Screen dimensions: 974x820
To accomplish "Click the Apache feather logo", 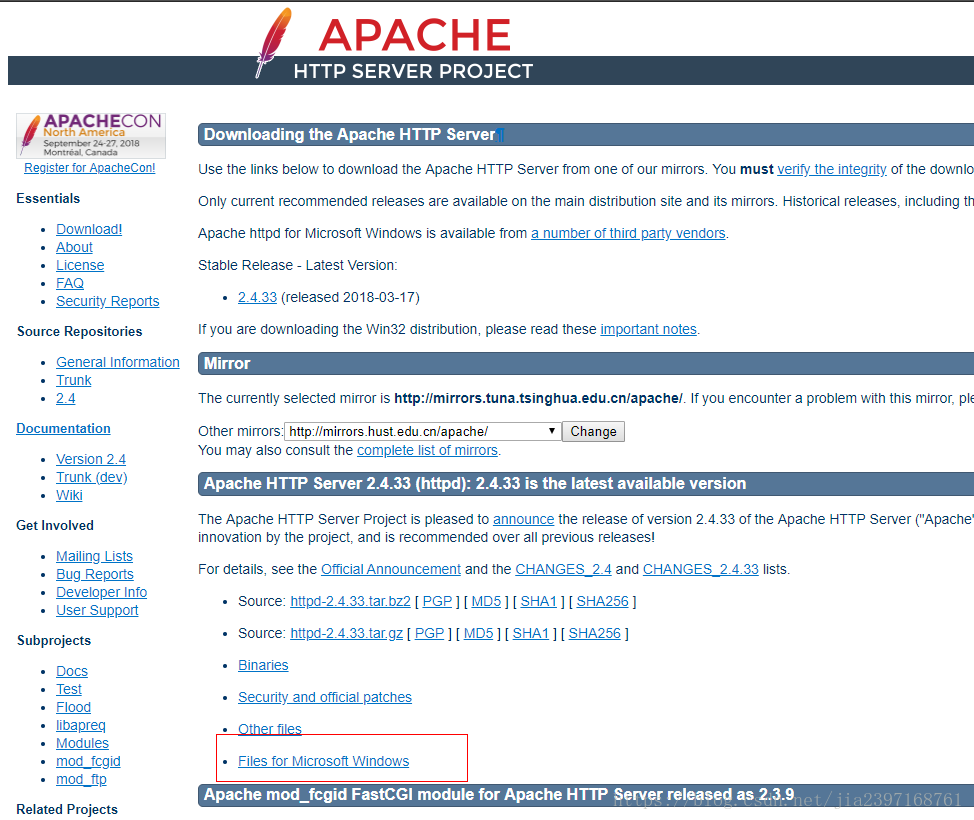I will (x=273, y=42).
